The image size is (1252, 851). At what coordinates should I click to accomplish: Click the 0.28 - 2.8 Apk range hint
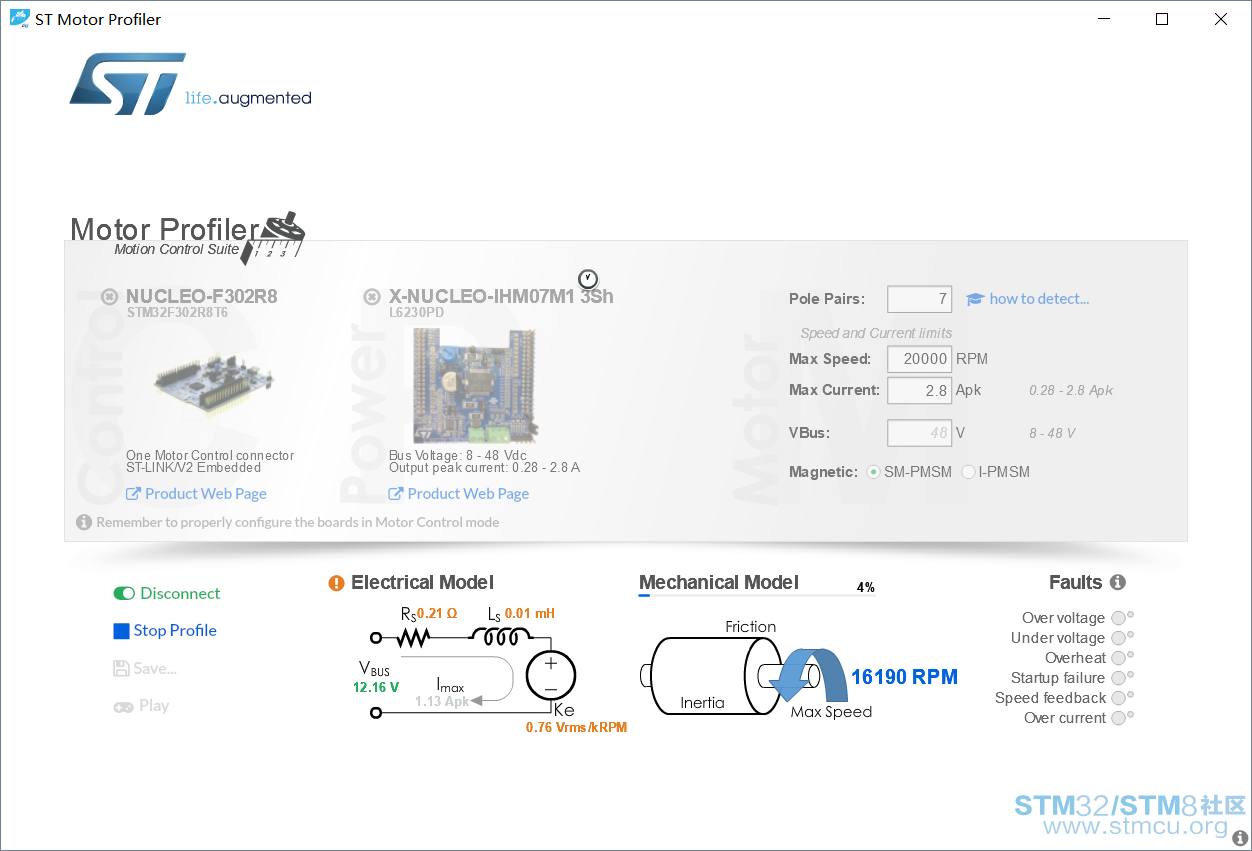click(1071, 391)
